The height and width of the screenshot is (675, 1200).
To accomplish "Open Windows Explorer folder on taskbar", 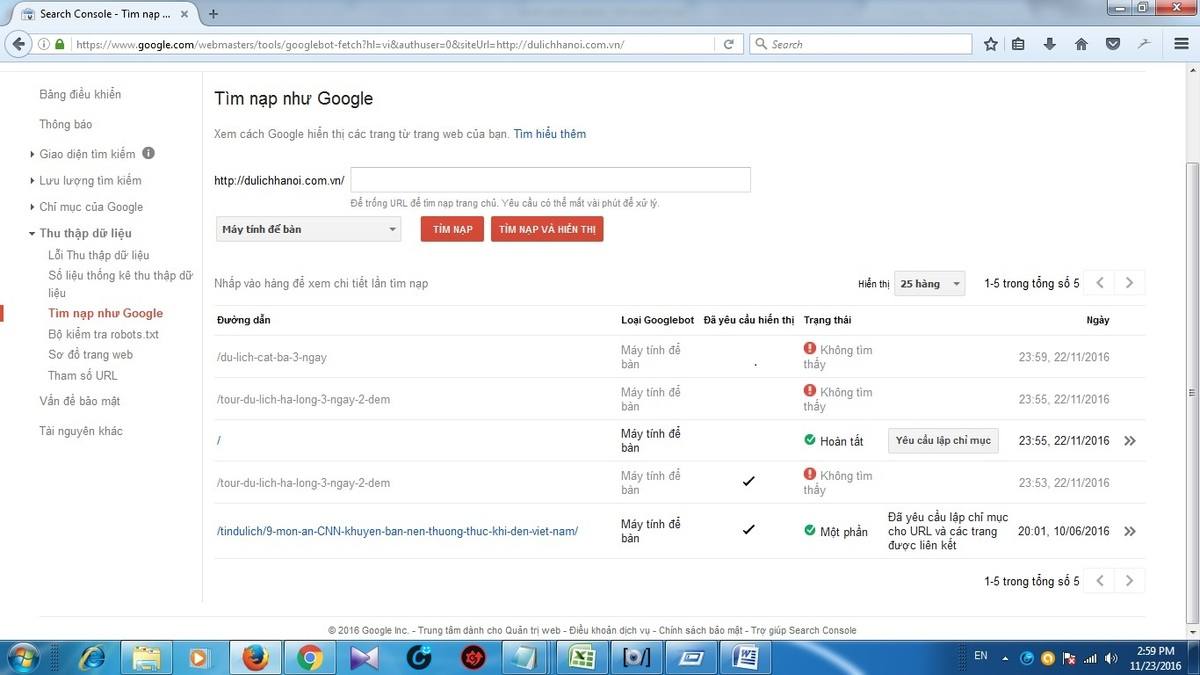I will click(x=146, y=657).
